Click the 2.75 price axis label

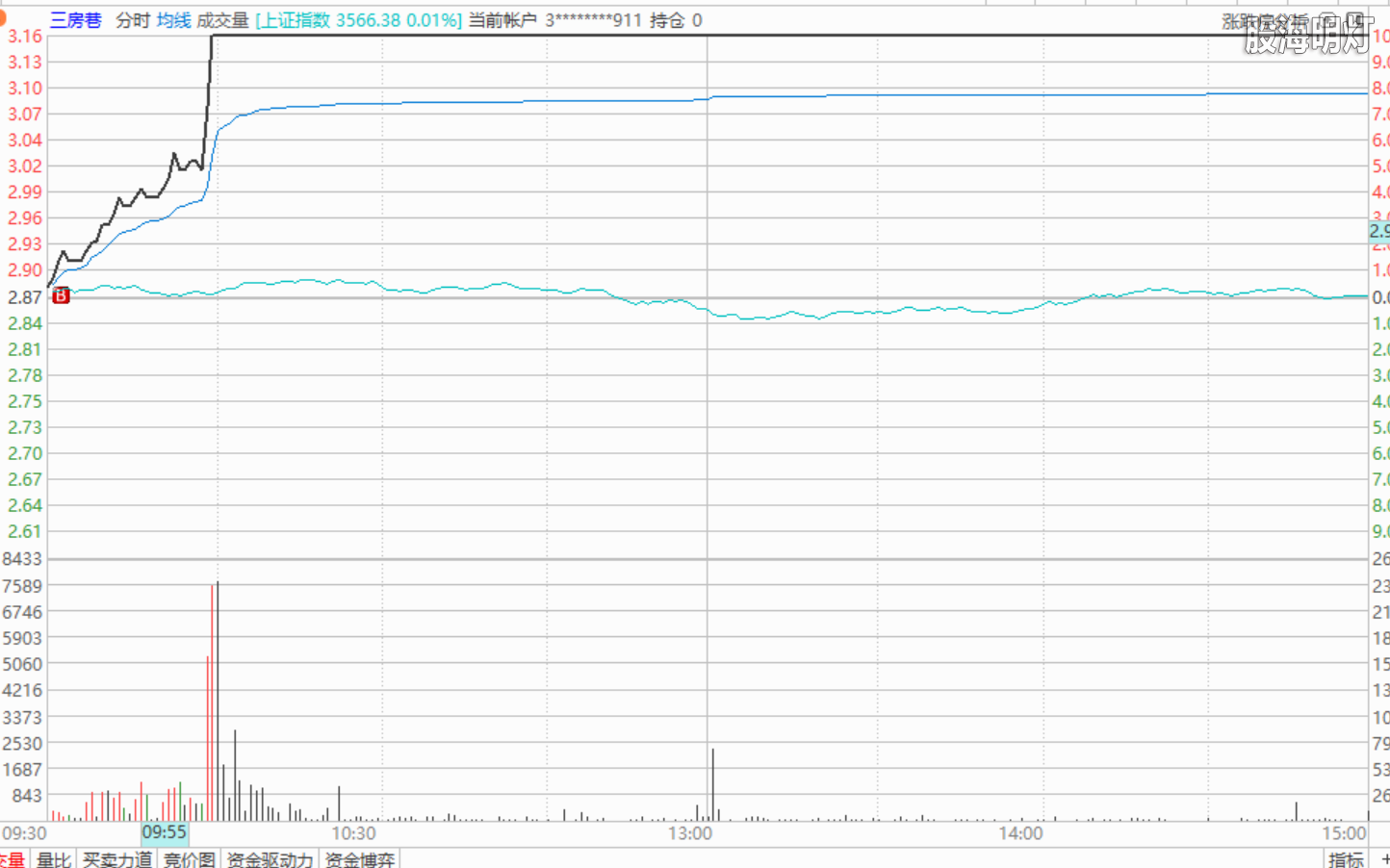pyautogui.click(x=25, y=401)
